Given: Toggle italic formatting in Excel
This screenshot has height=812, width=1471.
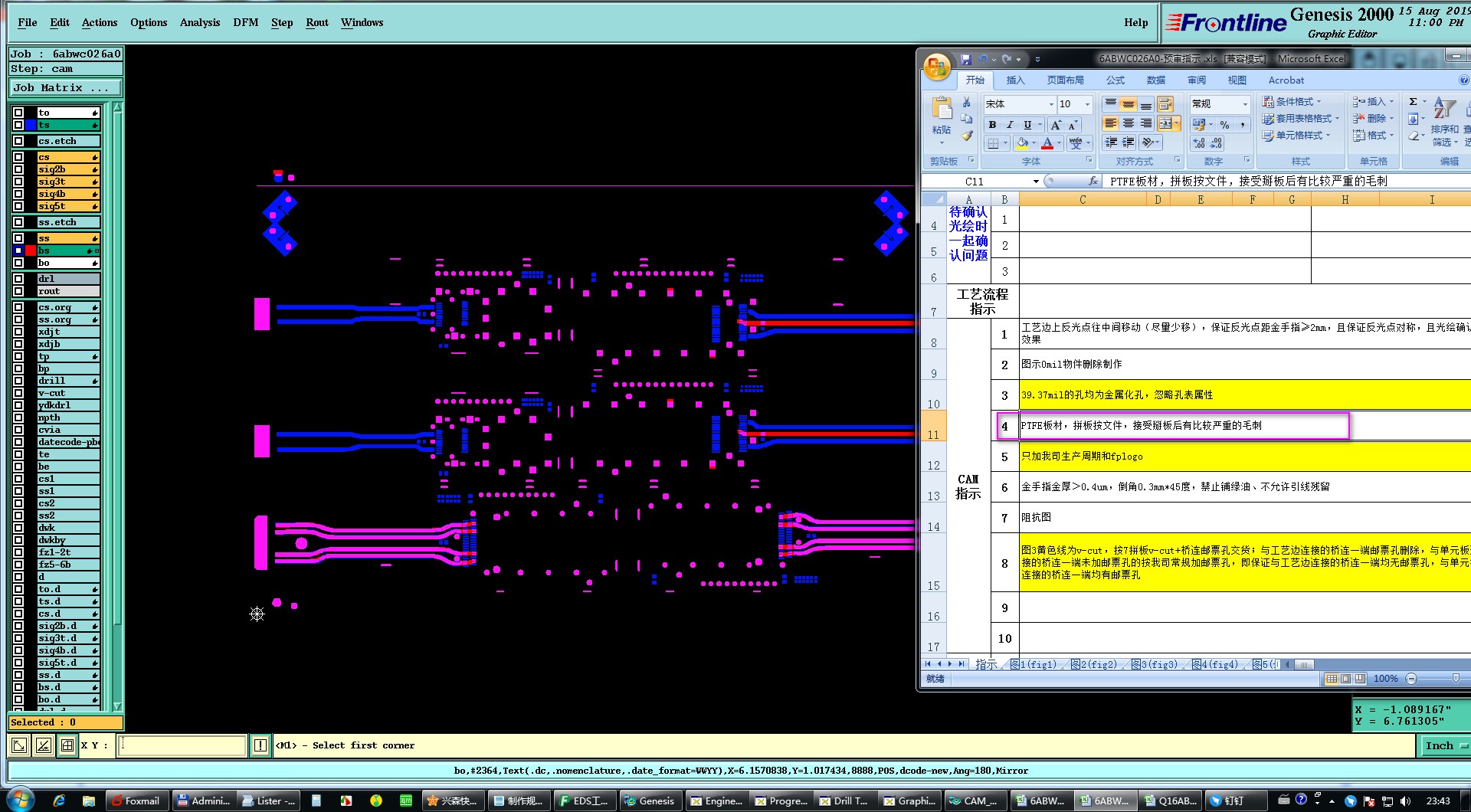Looking at the screenshot, I should pyautogui.click(x=1010, y=125).
